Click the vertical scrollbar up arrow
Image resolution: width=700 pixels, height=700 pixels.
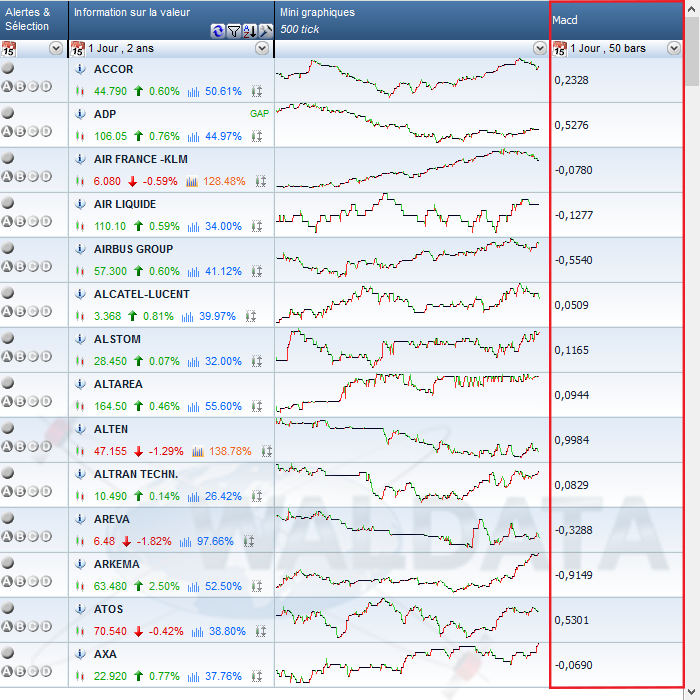coord(692,9)
